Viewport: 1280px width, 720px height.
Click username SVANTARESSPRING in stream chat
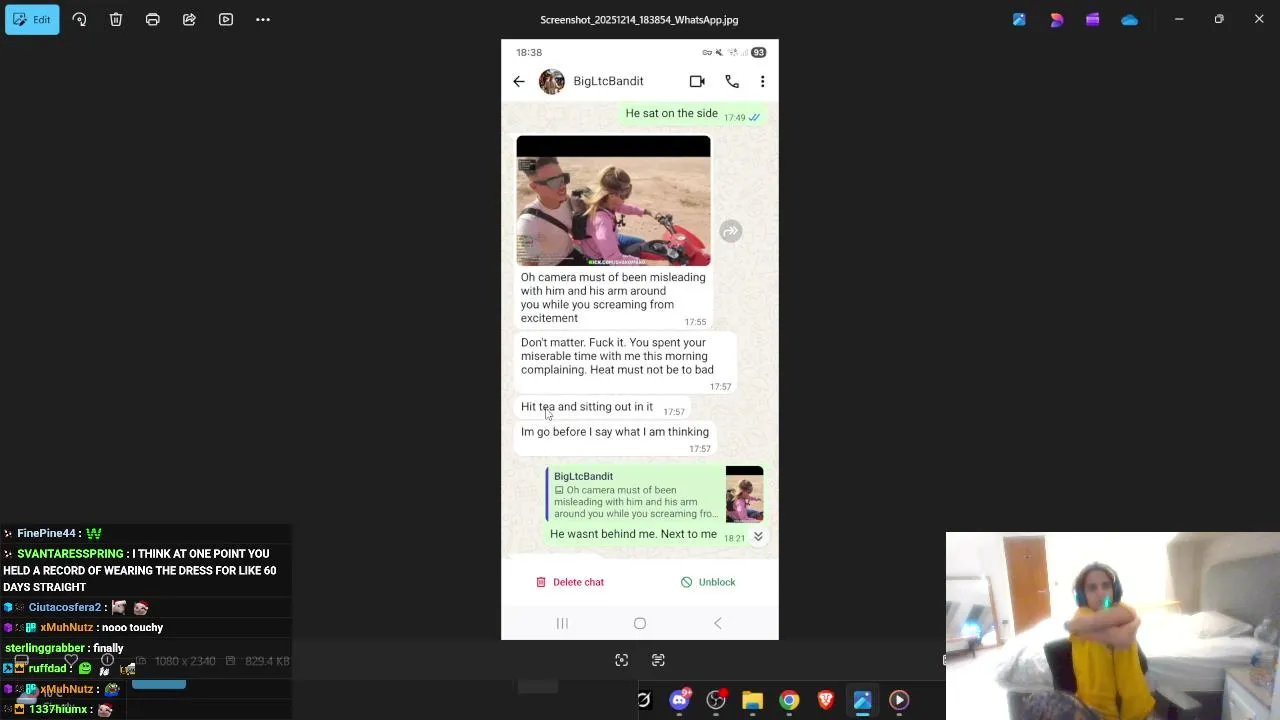pos(70,554)
